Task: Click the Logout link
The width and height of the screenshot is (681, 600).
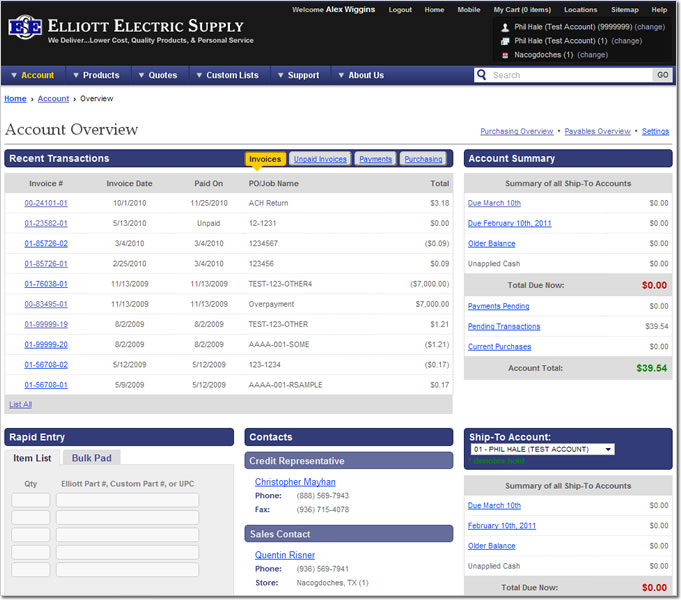Action: tap(400, 10)
